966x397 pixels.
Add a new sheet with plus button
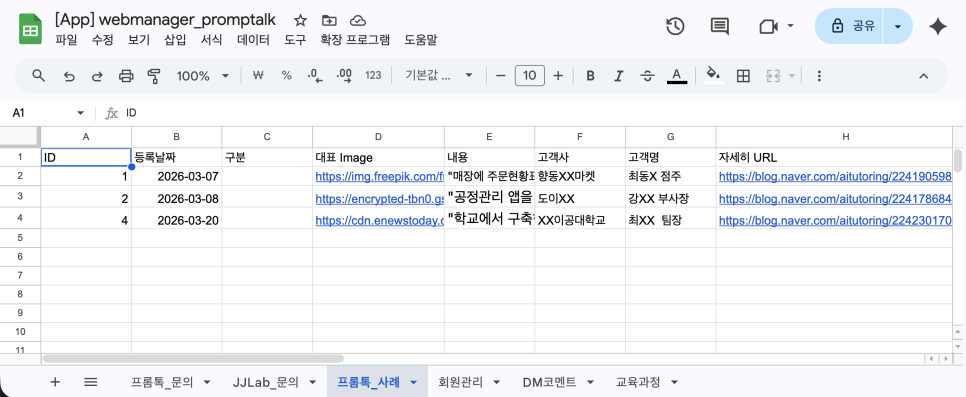pos(55,382)
